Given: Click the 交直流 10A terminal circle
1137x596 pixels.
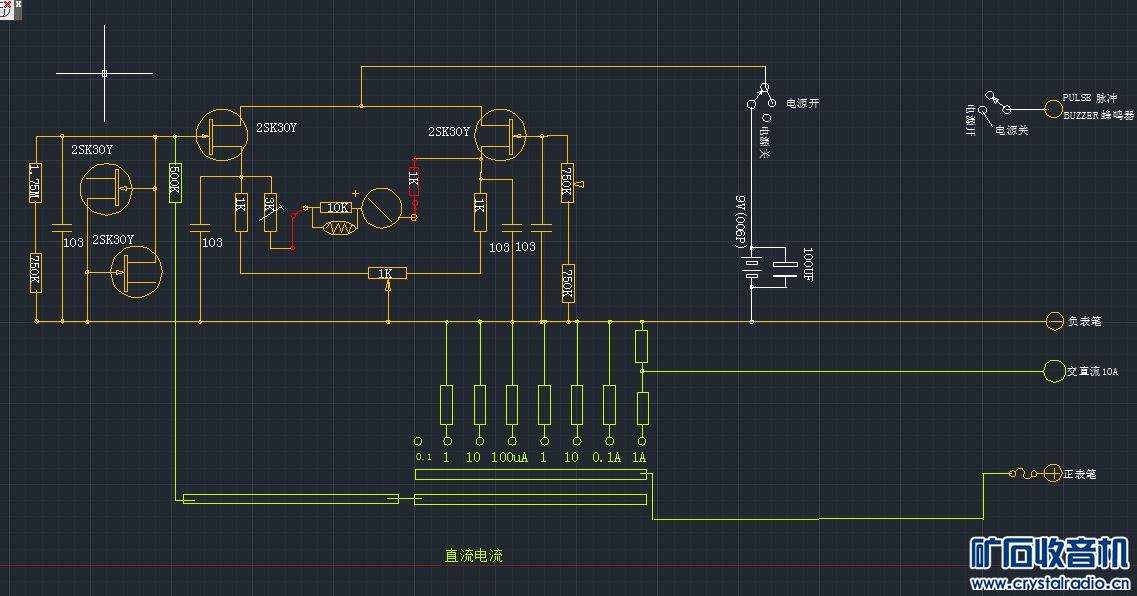Looking at the screenshot, I should [x=1054, y=371].
